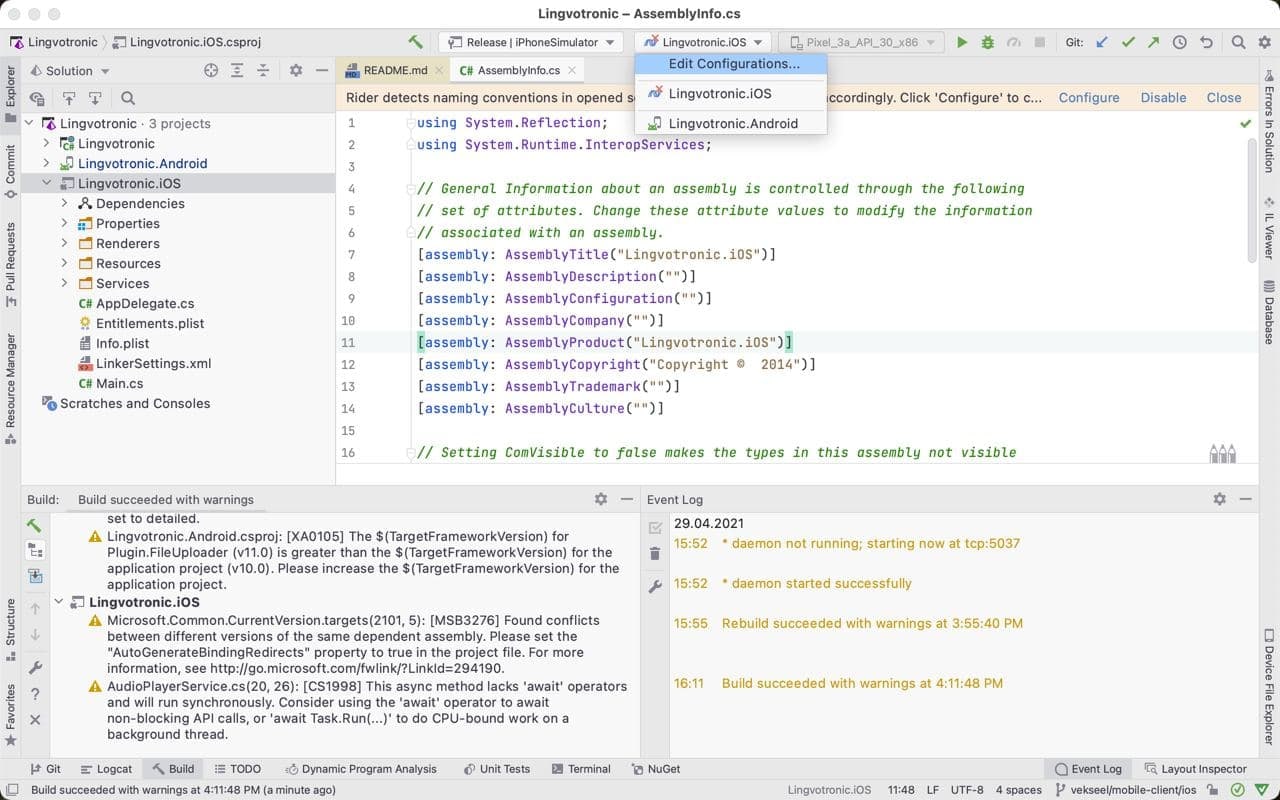The image size is (1280, 800).
Task: Click the search magnifier in Solution explorer toolbar
Action: pyautogui.click(x=128, y=98)
